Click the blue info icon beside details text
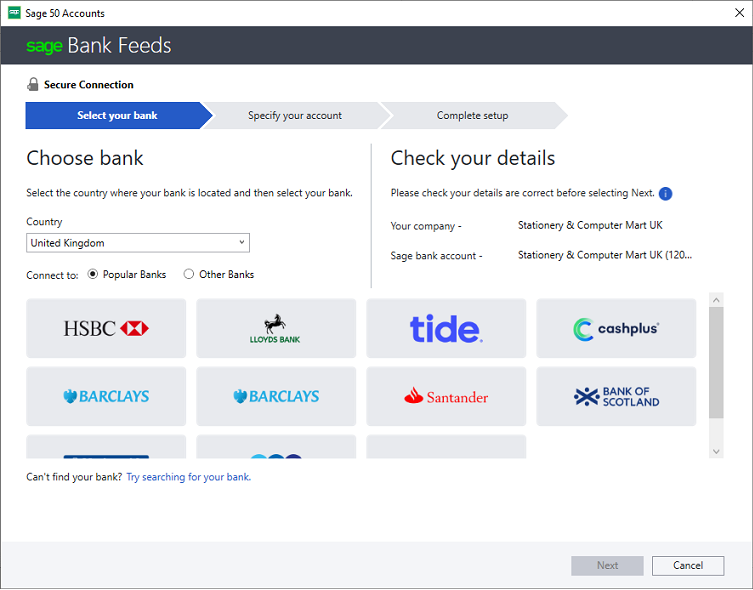 [x=665, y=194]
